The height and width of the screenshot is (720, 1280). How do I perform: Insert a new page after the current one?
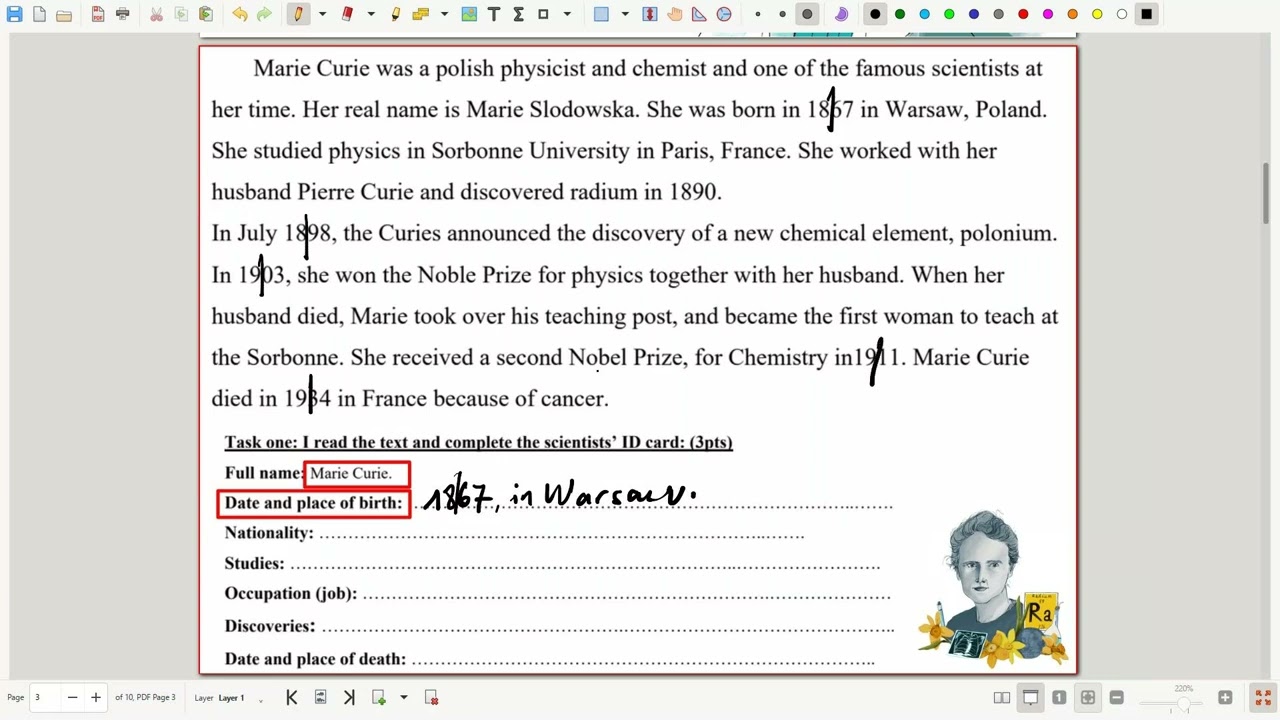(379, 697)
